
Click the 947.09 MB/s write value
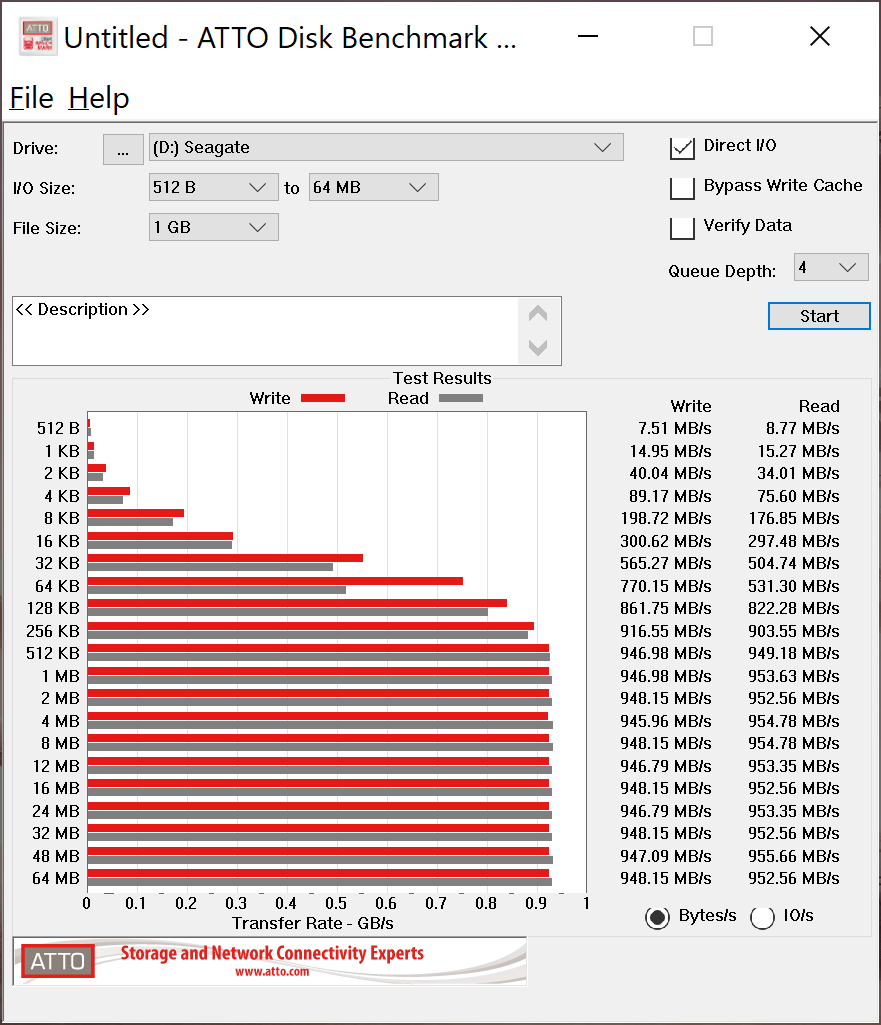pos(665,856)
